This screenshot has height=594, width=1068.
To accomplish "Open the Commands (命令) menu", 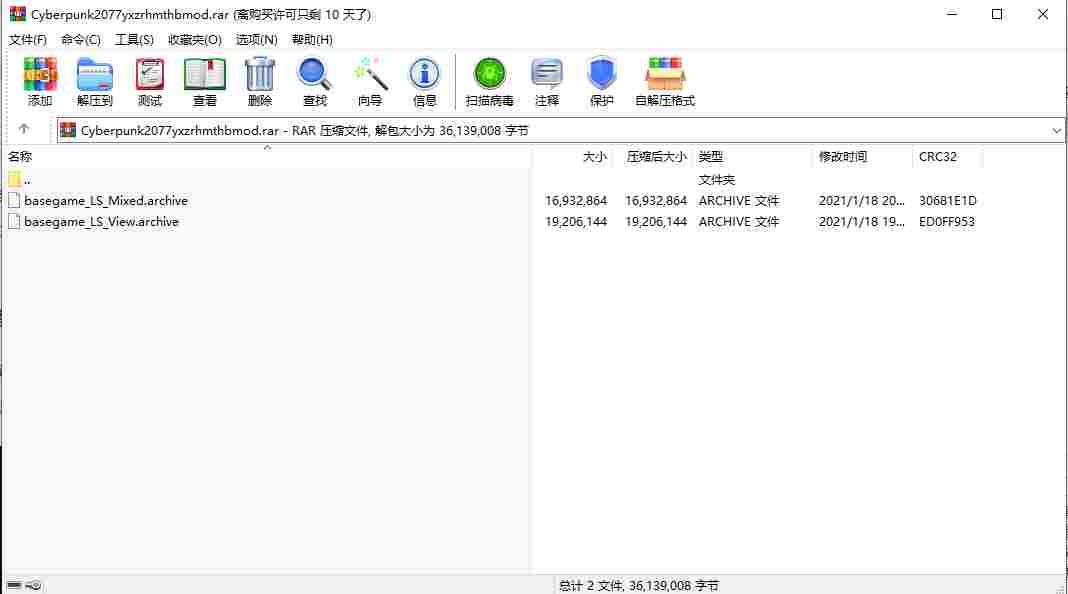I will click(x=80, y=40).
